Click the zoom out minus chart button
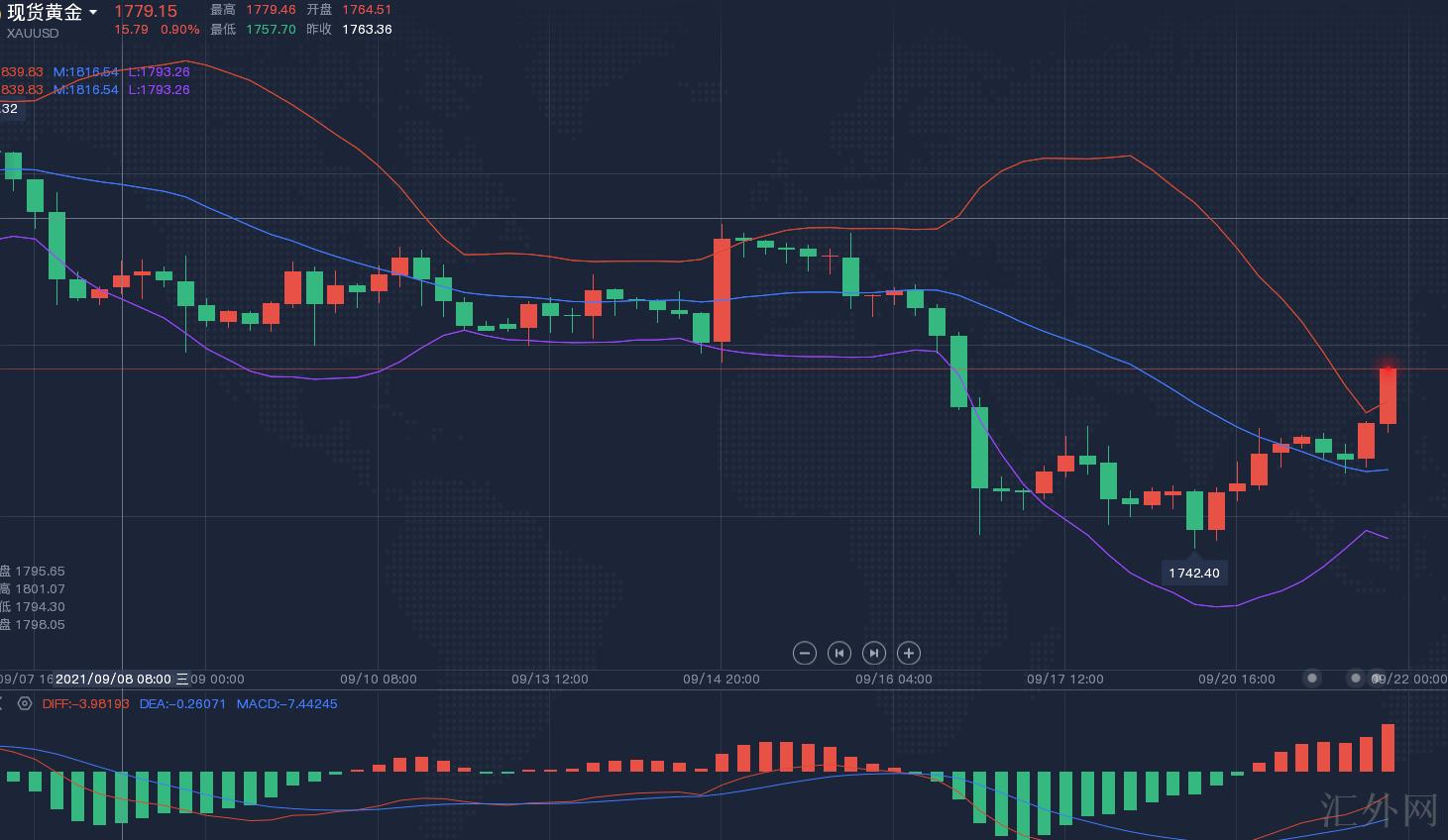1448x840 pixels. click(805, 653)
